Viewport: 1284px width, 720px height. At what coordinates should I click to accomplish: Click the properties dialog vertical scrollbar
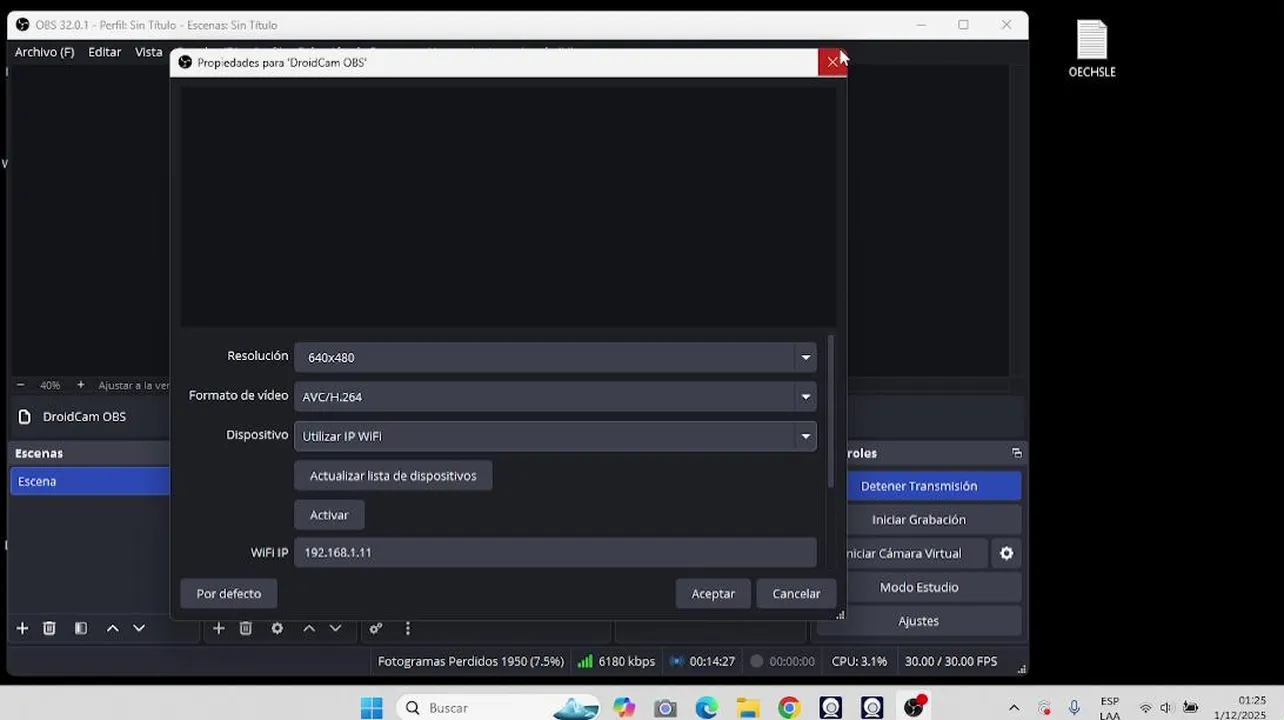tap(830, 411)
